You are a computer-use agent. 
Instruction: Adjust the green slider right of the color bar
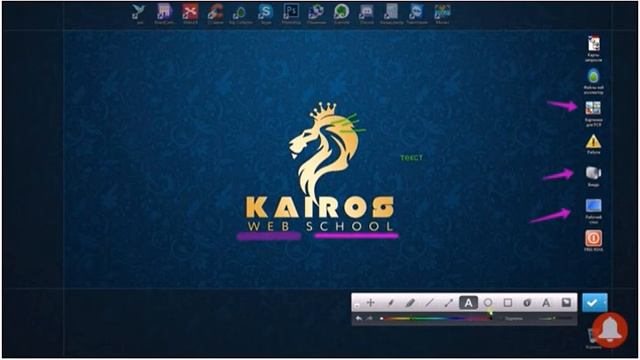[x=554, y=318]
